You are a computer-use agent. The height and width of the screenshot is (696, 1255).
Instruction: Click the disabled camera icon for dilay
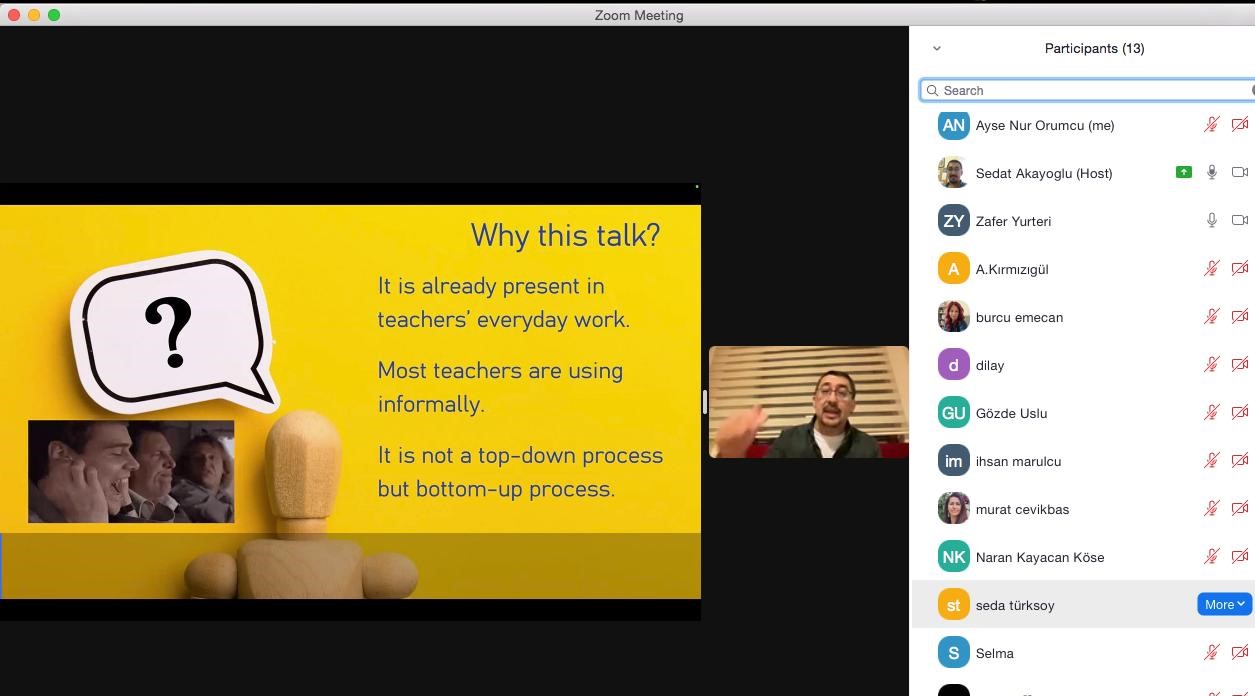click(x=1239, y=364)
